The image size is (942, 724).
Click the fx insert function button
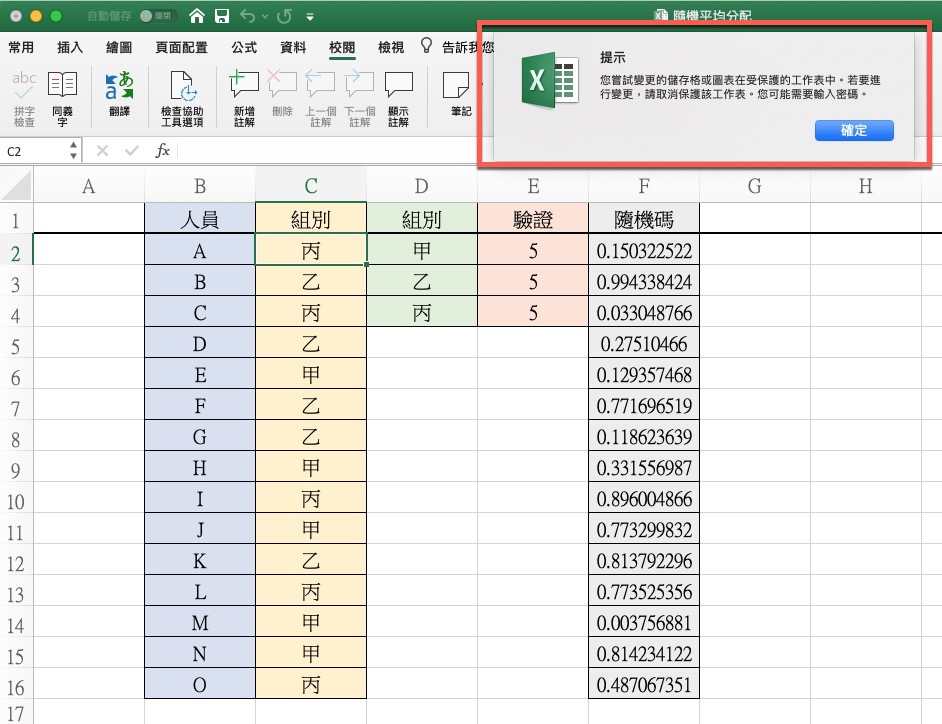pos(163,151)
